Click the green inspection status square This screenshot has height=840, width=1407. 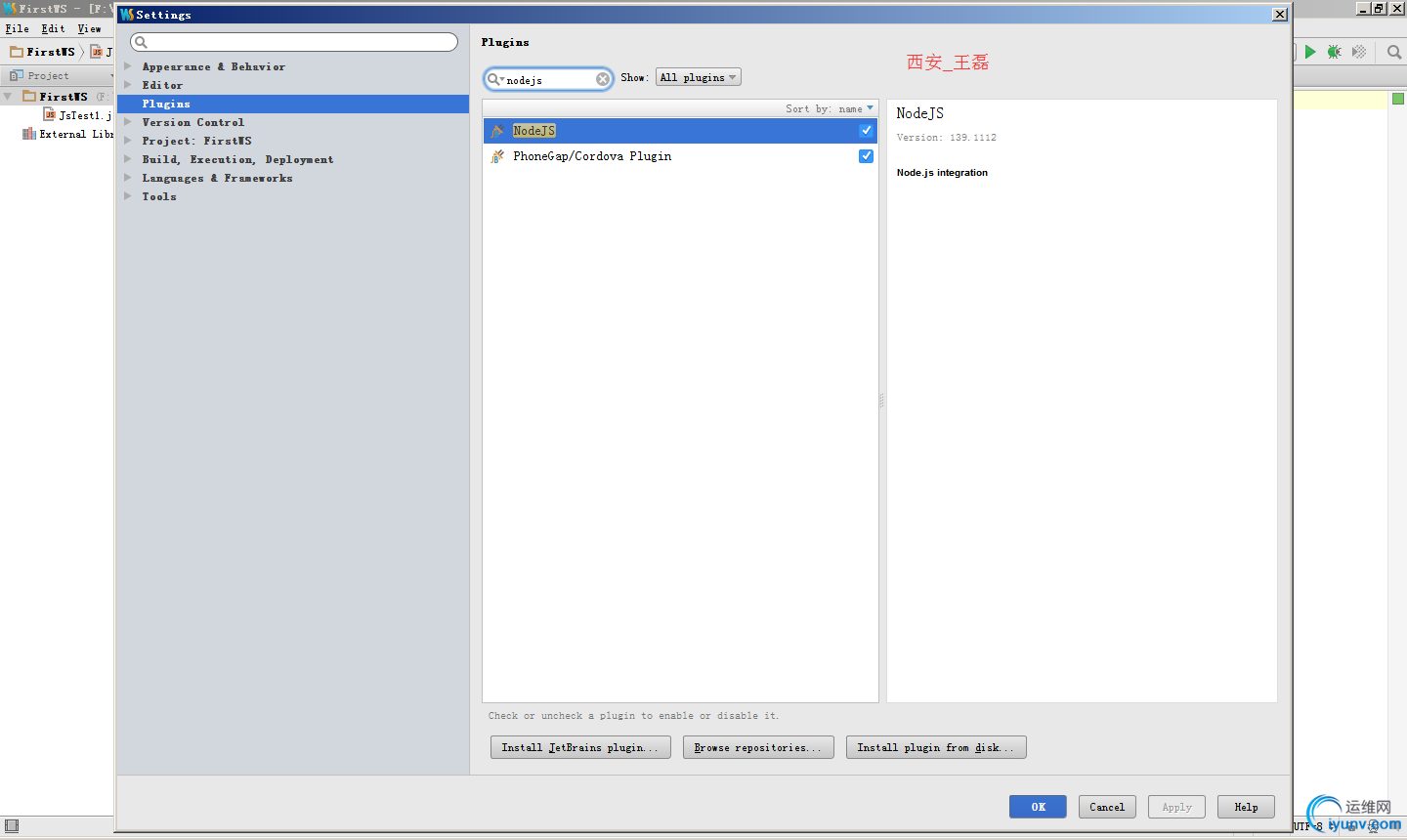(1398, 99)
